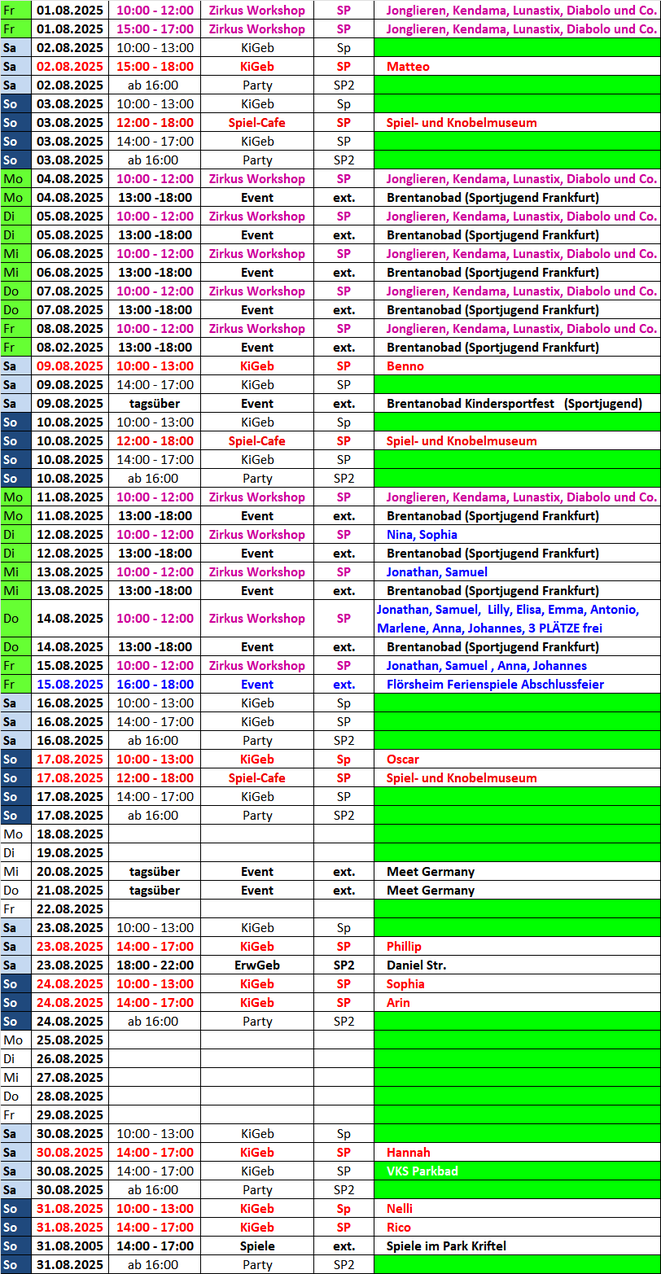The image size is (661, 1274).
Task: Select the date cell 08.02.2025
Action: pyautogui.click(x=69, y=347)
